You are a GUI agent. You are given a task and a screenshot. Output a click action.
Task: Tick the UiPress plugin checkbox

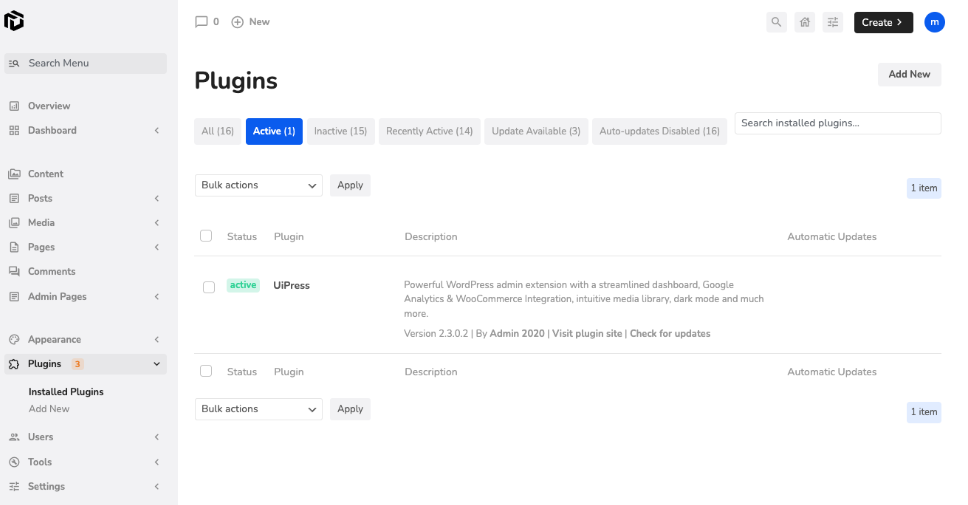(209, 287)
